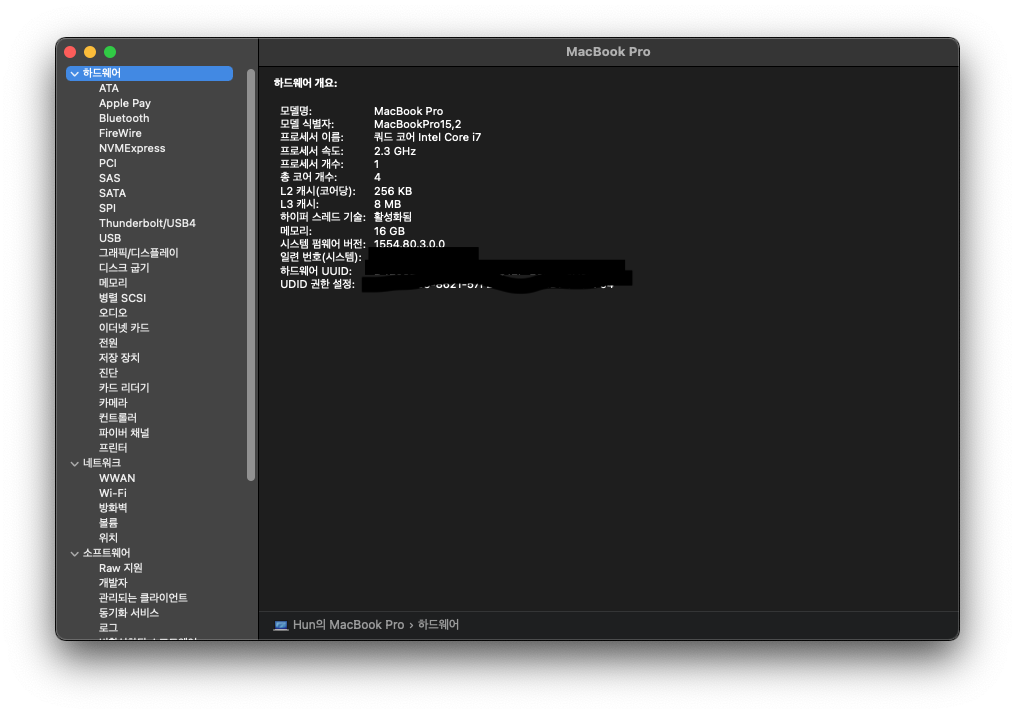Select the 네트워크 category label
This screenshot has width=1015, height=714.
(102, 463)
